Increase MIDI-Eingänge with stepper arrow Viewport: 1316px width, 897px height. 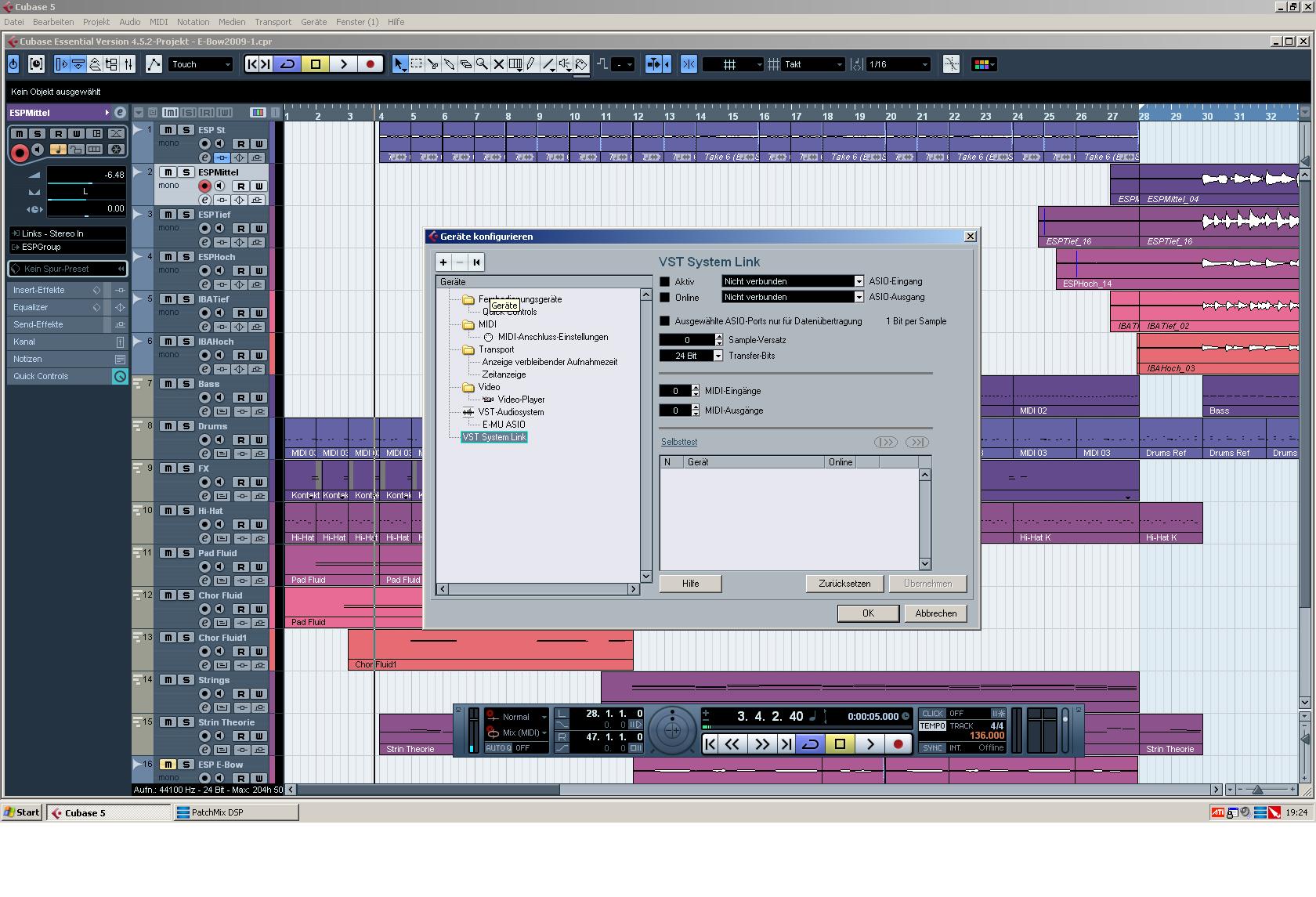coord(696,388)
